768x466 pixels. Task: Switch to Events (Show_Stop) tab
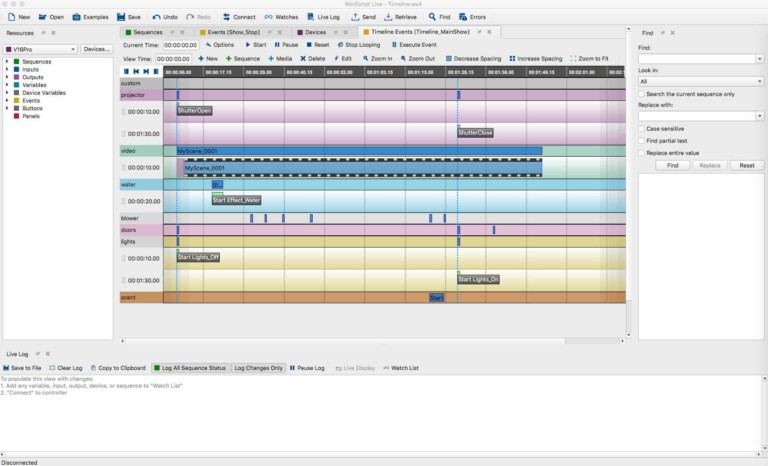tap(233, 32)
